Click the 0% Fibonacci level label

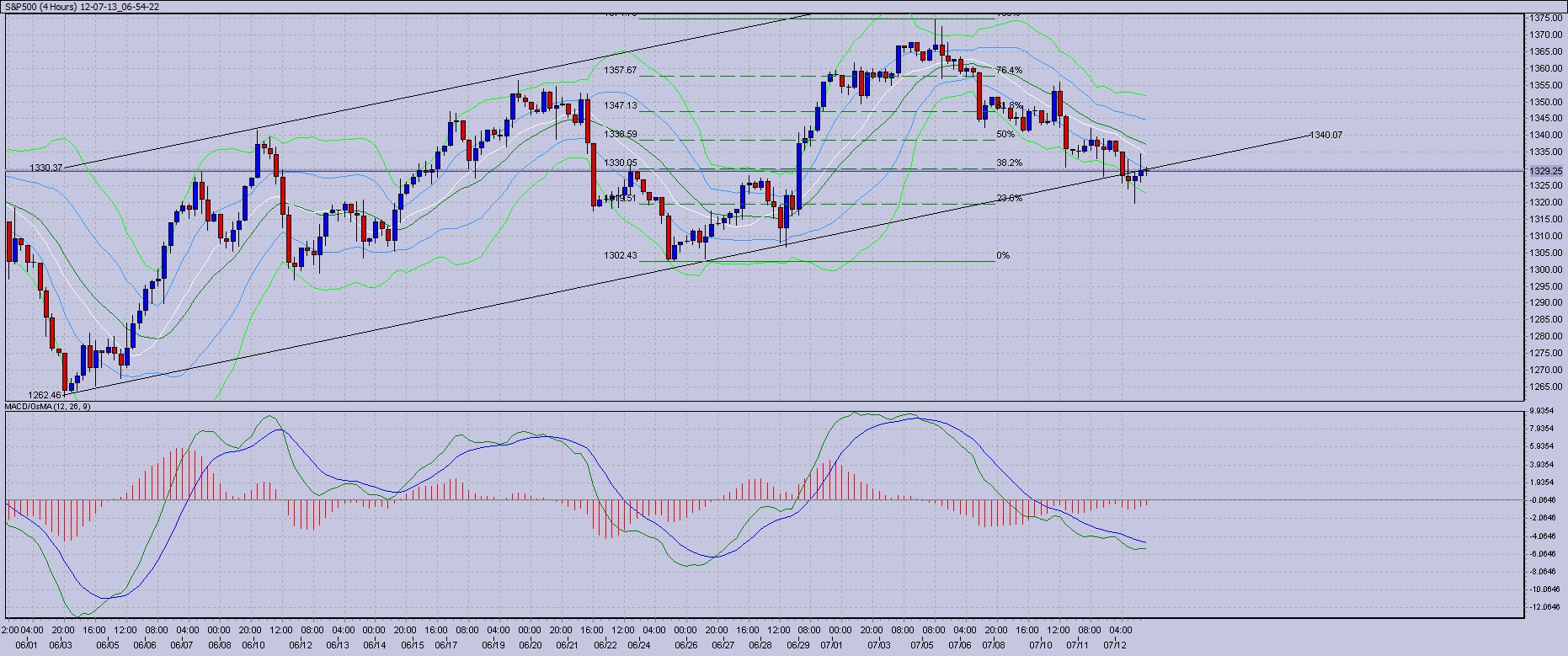(x=1002, y=256)
